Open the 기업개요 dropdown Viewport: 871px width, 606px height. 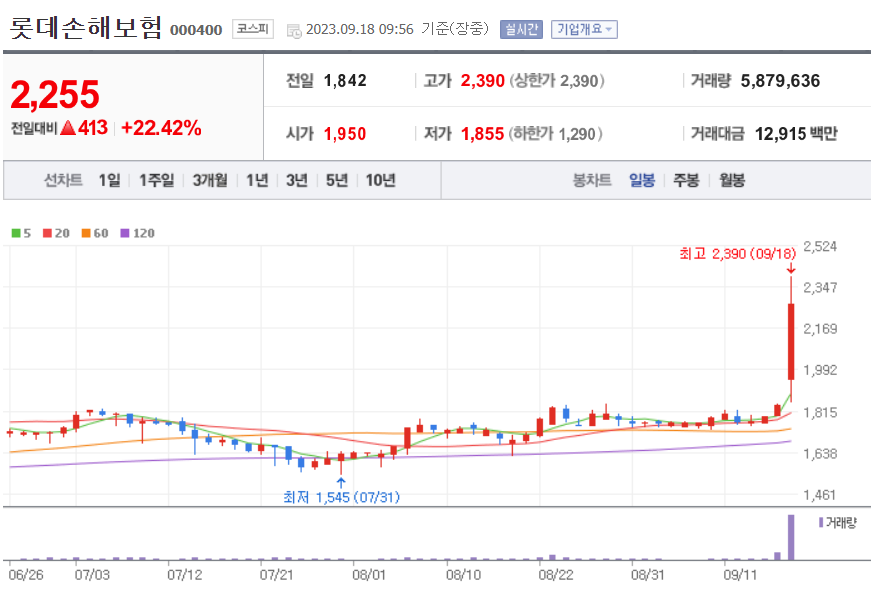point(584,29)
